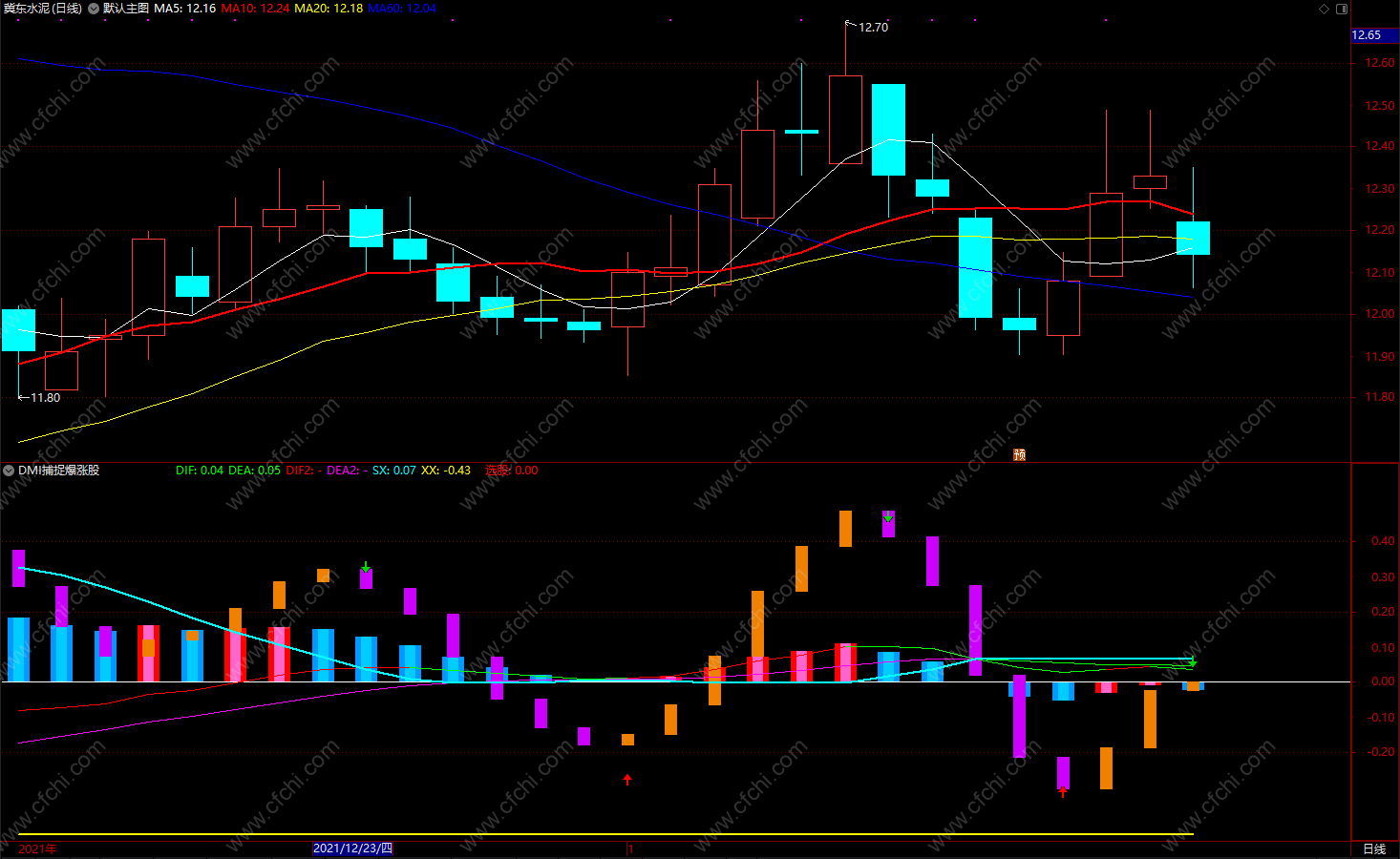Click the MA60: 12.04 label

point(402,9)
